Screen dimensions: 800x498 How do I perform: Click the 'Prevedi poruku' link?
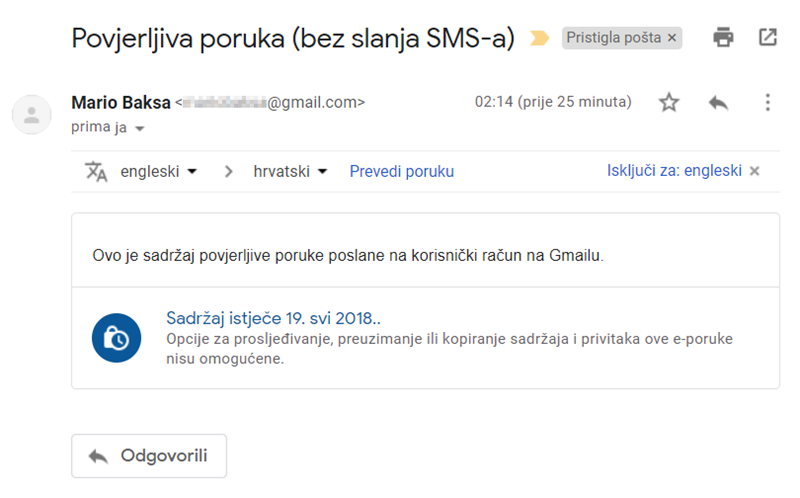pos(401,171)
